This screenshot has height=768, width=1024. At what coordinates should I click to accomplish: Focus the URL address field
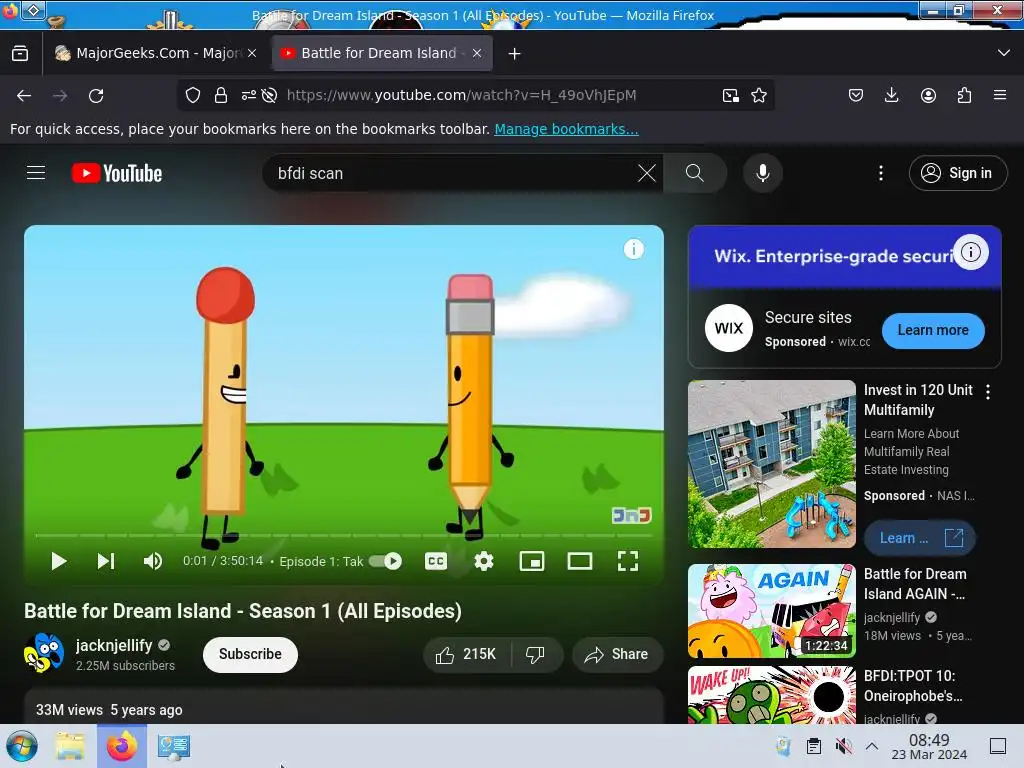coord(461,95)
